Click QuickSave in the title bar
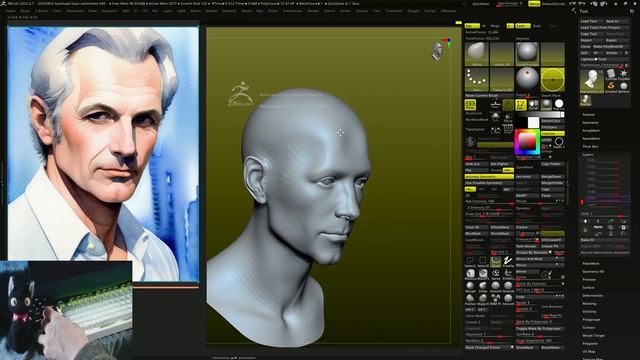Image resolution: width=640 pixels, height=360 pixels. pyautogui.click(x=480, y=4)
